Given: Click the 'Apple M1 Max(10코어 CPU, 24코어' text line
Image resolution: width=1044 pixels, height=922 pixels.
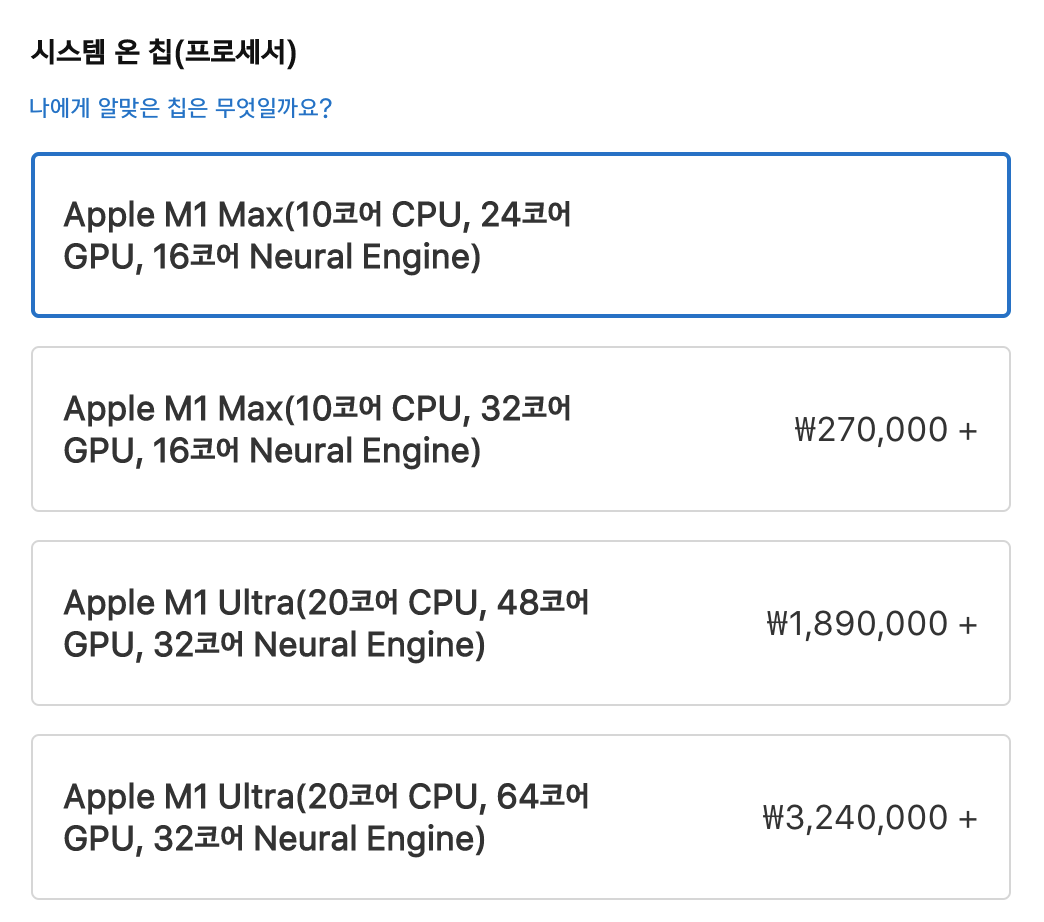Looking at the screenshot, I should (x=317, y=214).
